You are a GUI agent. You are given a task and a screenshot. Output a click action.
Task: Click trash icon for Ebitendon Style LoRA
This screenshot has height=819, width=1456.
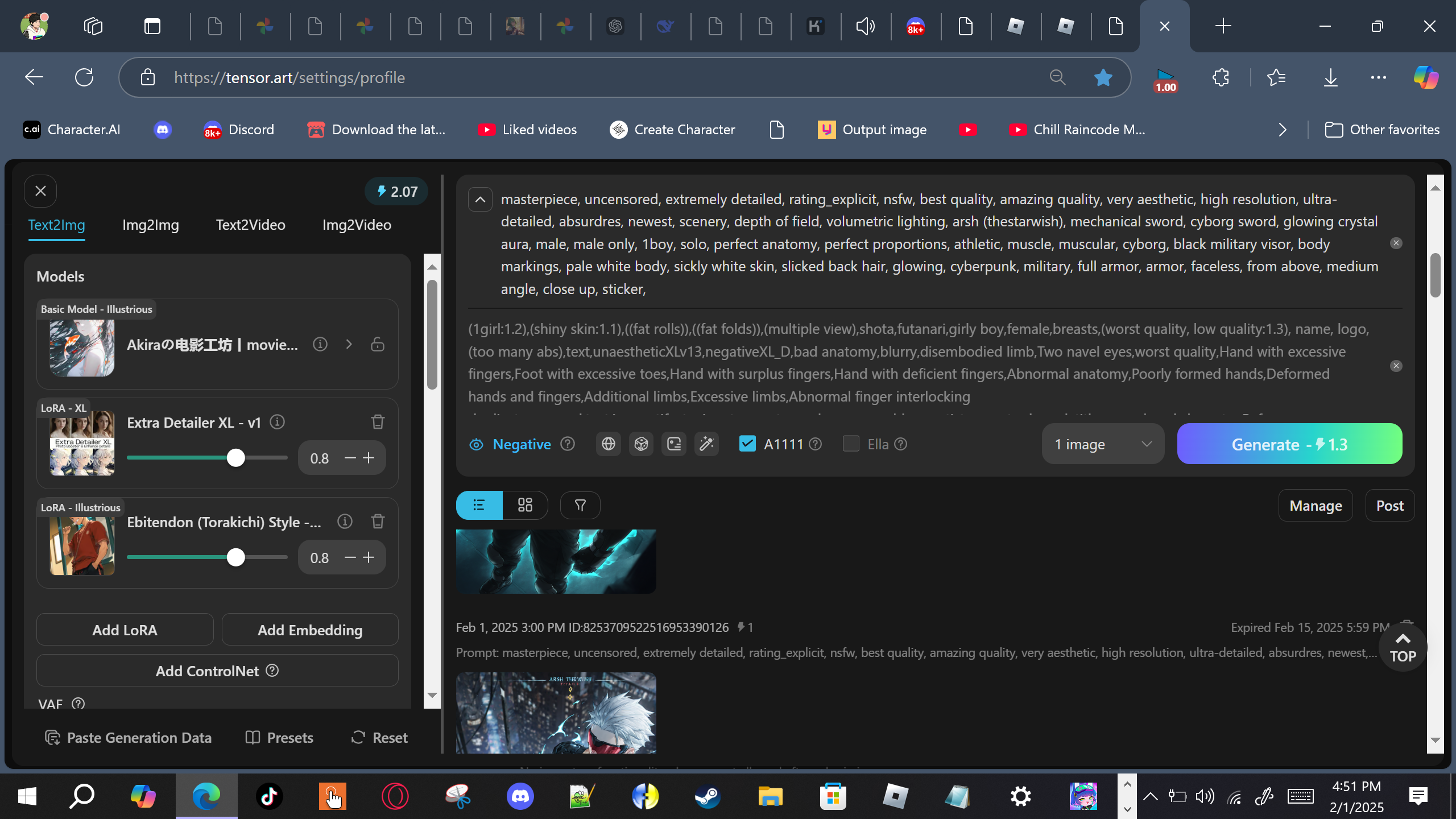pyautogui.click(x=378, y=522)
